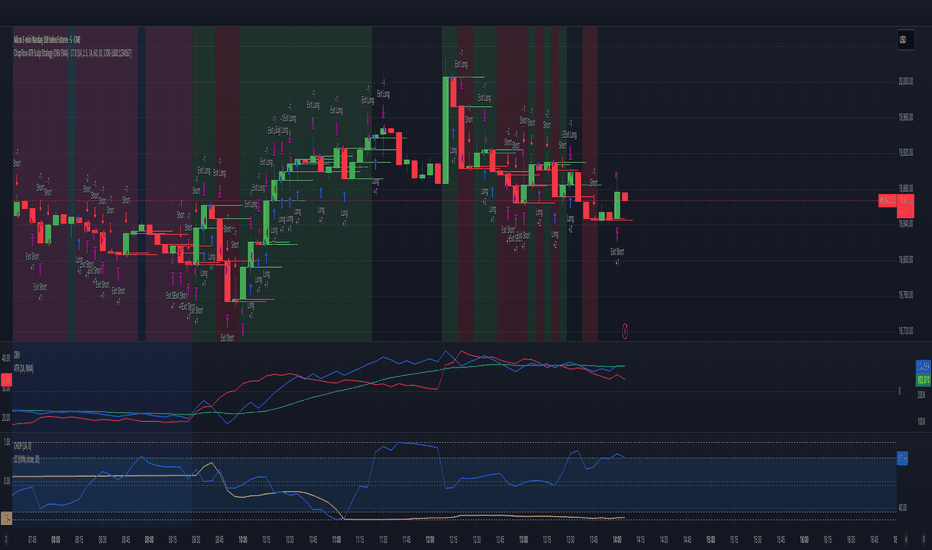
Task: Click the 09:00 time axis label
Action: [149, 540]
